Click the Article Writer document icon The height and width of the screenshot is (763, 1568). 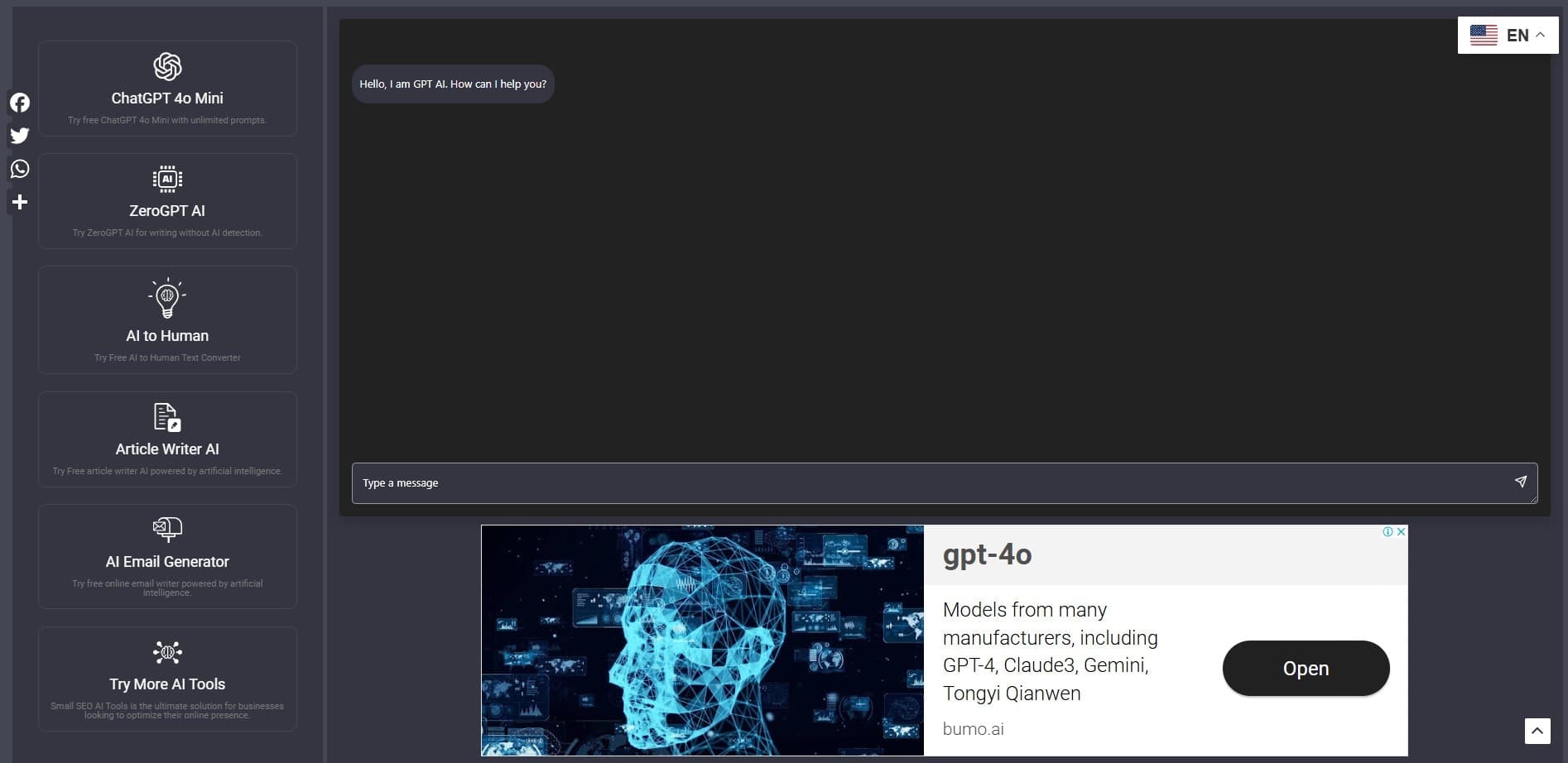167,417
